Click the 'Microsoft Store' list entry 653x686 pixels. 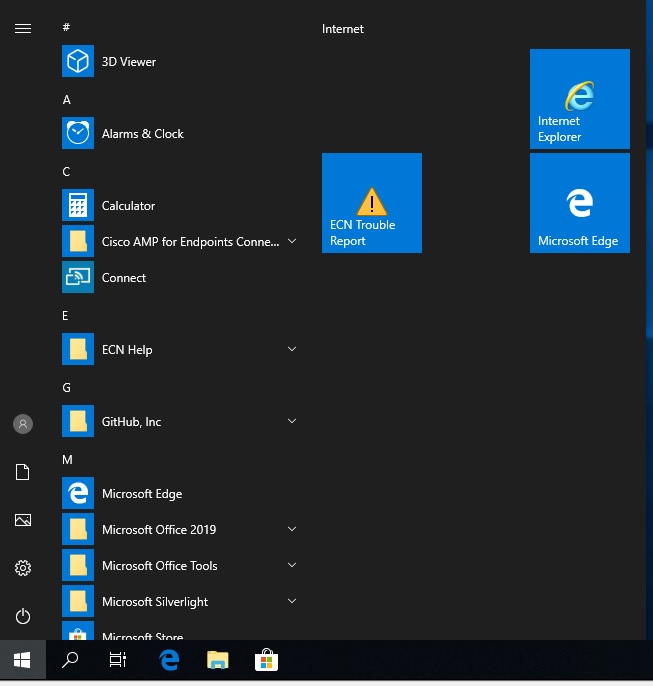tap(179, 631)
